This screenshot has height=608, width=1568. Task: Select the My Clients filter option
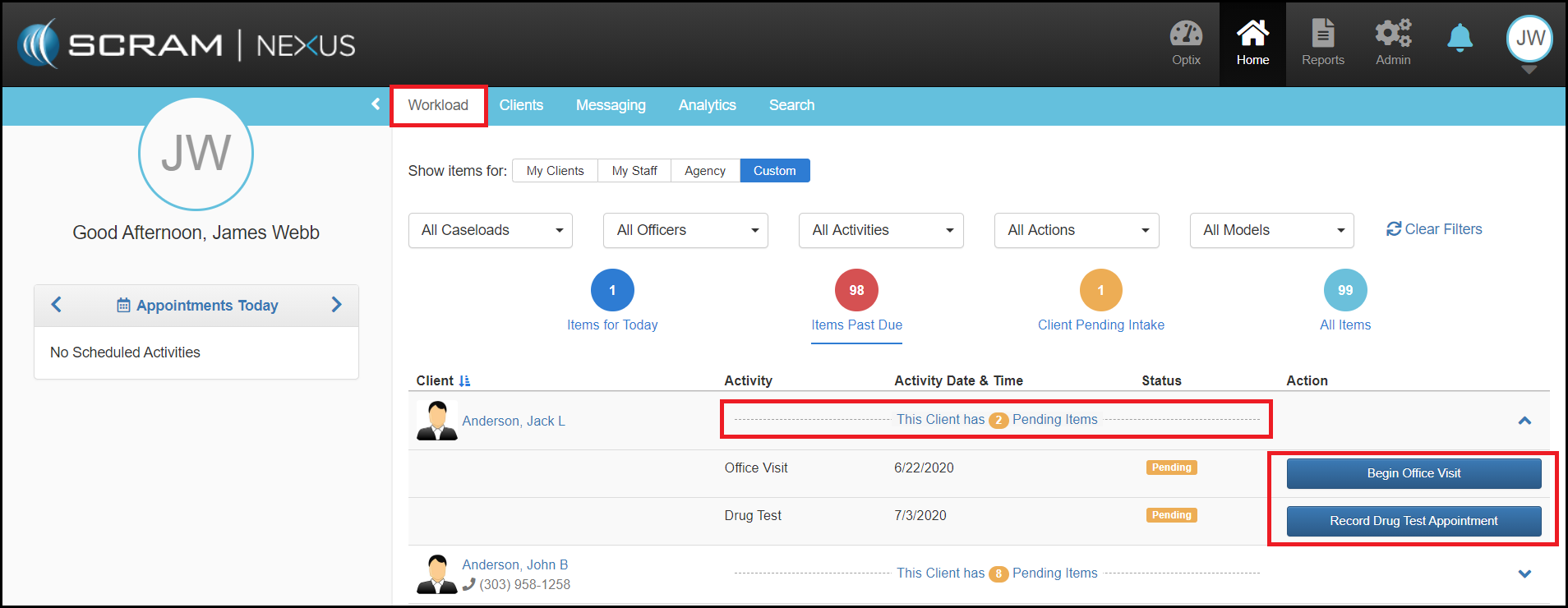coord(555,171)
